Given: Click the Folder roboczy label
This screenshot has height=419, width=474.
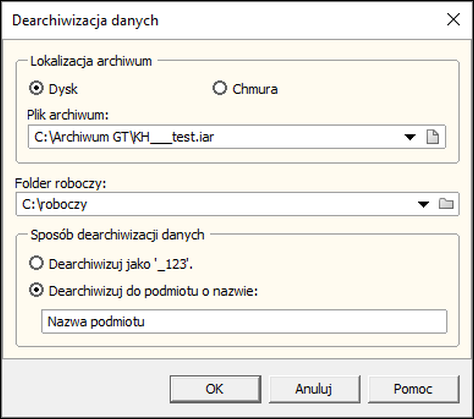Looking at the screenshot, I should [60, 183].
